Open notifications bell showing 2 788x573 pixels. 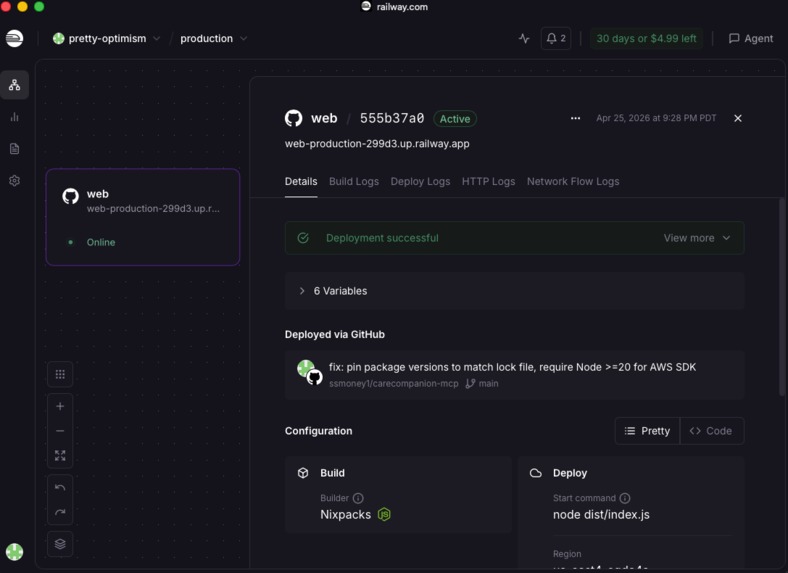click(x=556, y=38)
